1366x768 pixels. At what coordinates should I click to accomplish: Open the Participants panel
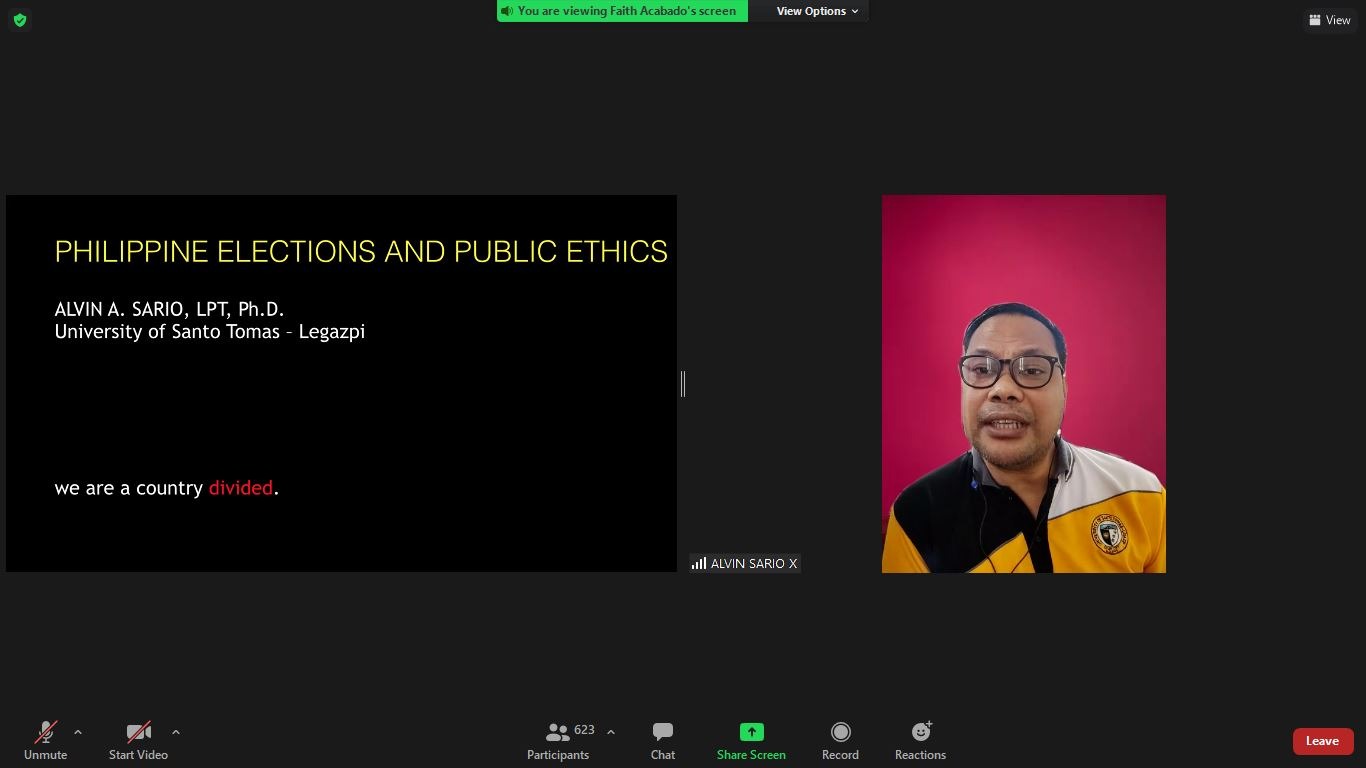(558, 740)
